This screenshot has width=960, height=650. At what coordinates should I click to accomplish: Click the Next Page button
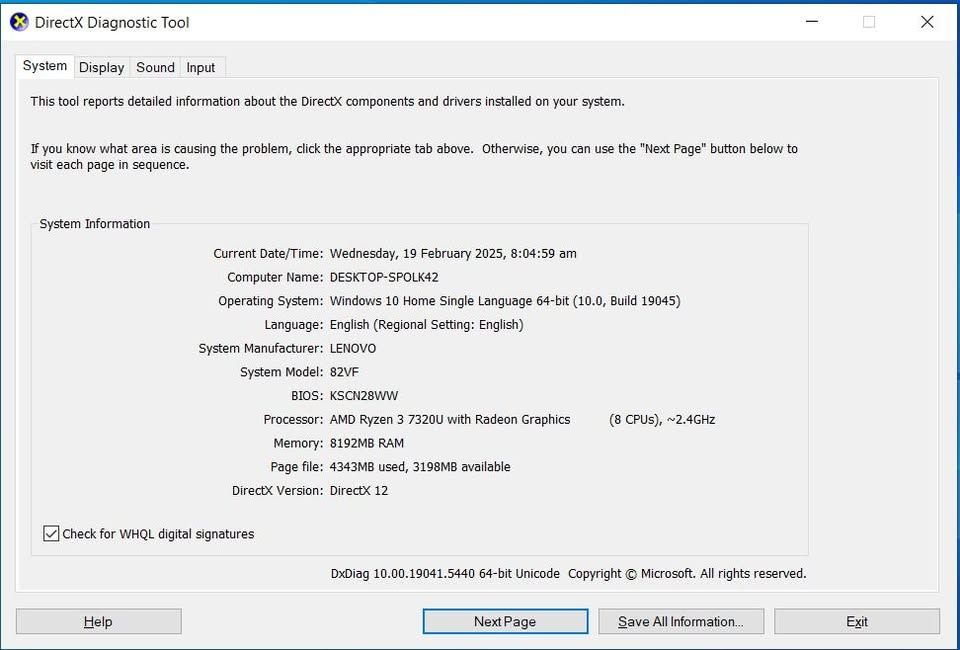tap(505, 621)
